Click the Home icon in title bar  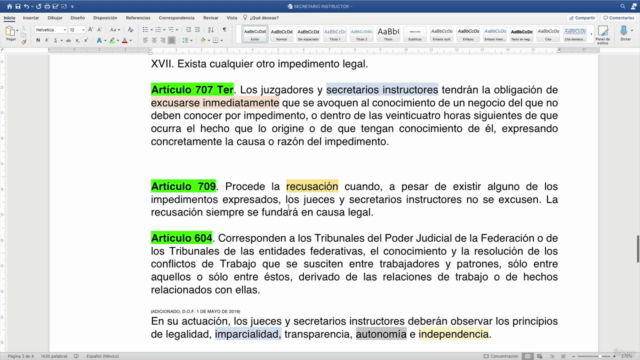click(9, 7)
